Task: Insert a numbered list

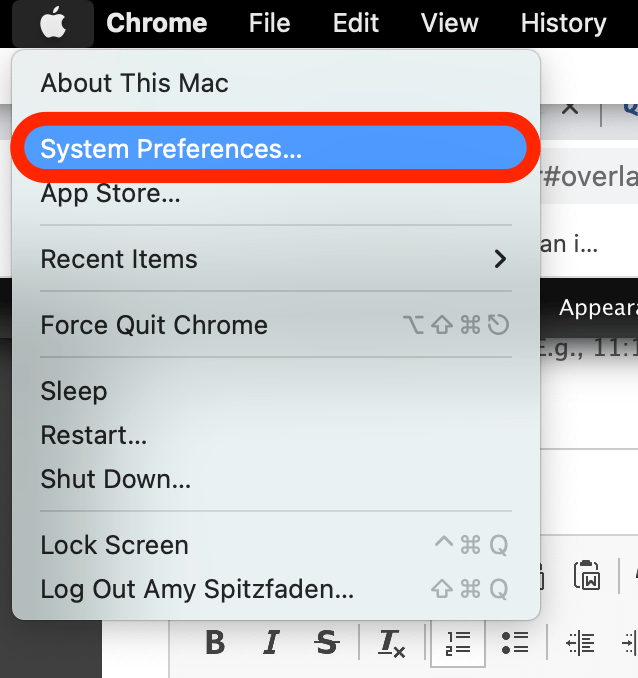Action: coord(458,643)
